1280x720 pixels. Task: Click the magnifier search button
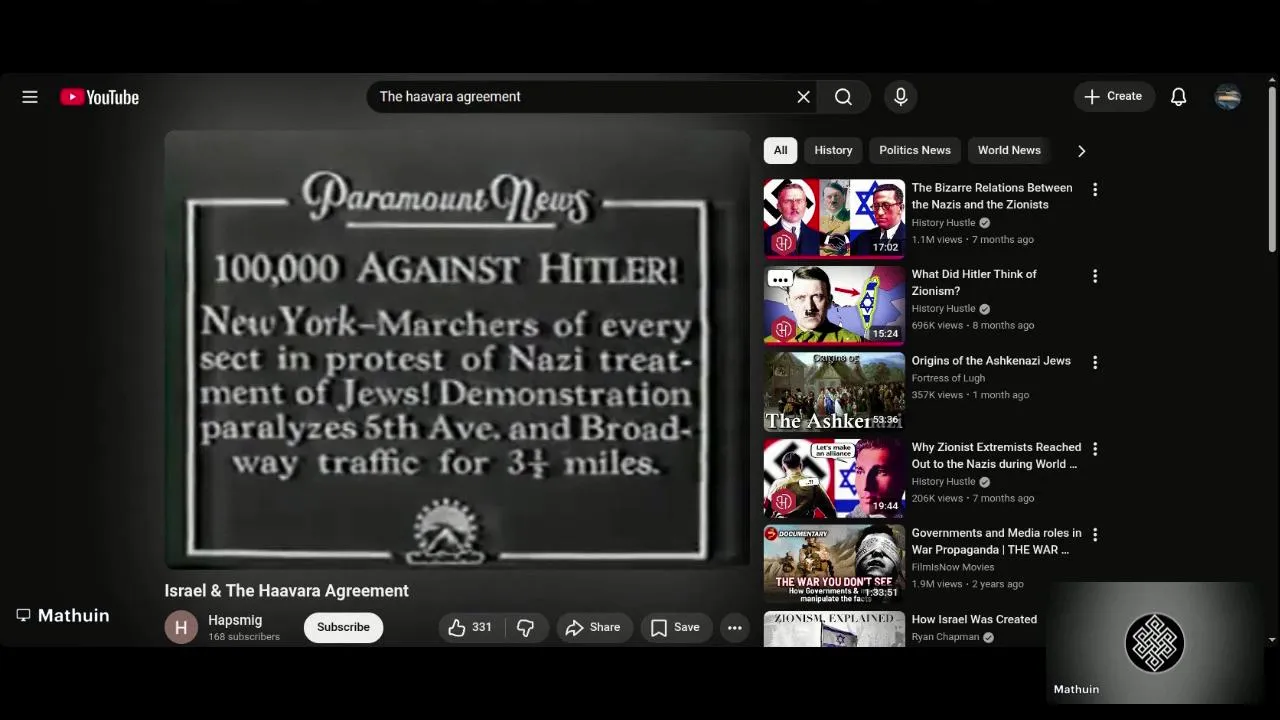844,97
